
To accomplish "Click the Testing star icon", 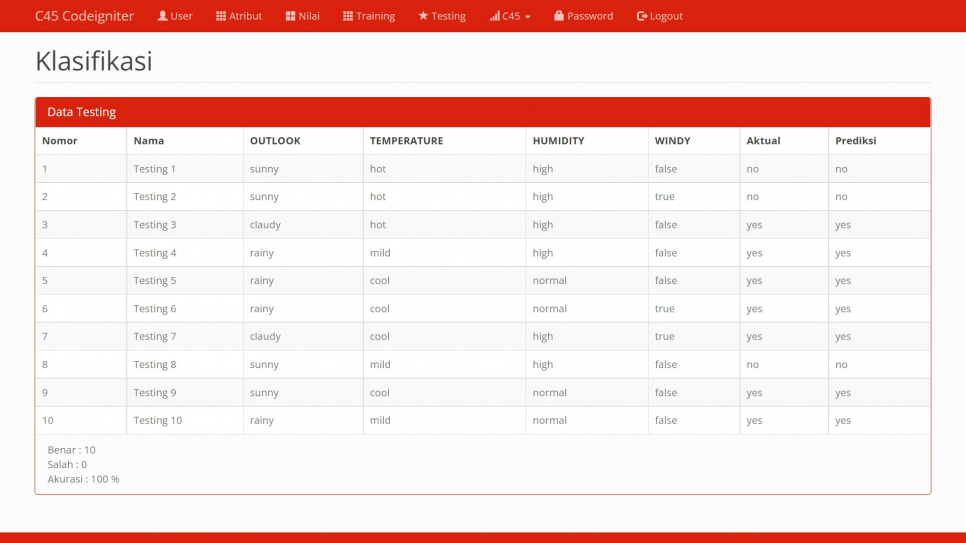I will coord(423,16).
